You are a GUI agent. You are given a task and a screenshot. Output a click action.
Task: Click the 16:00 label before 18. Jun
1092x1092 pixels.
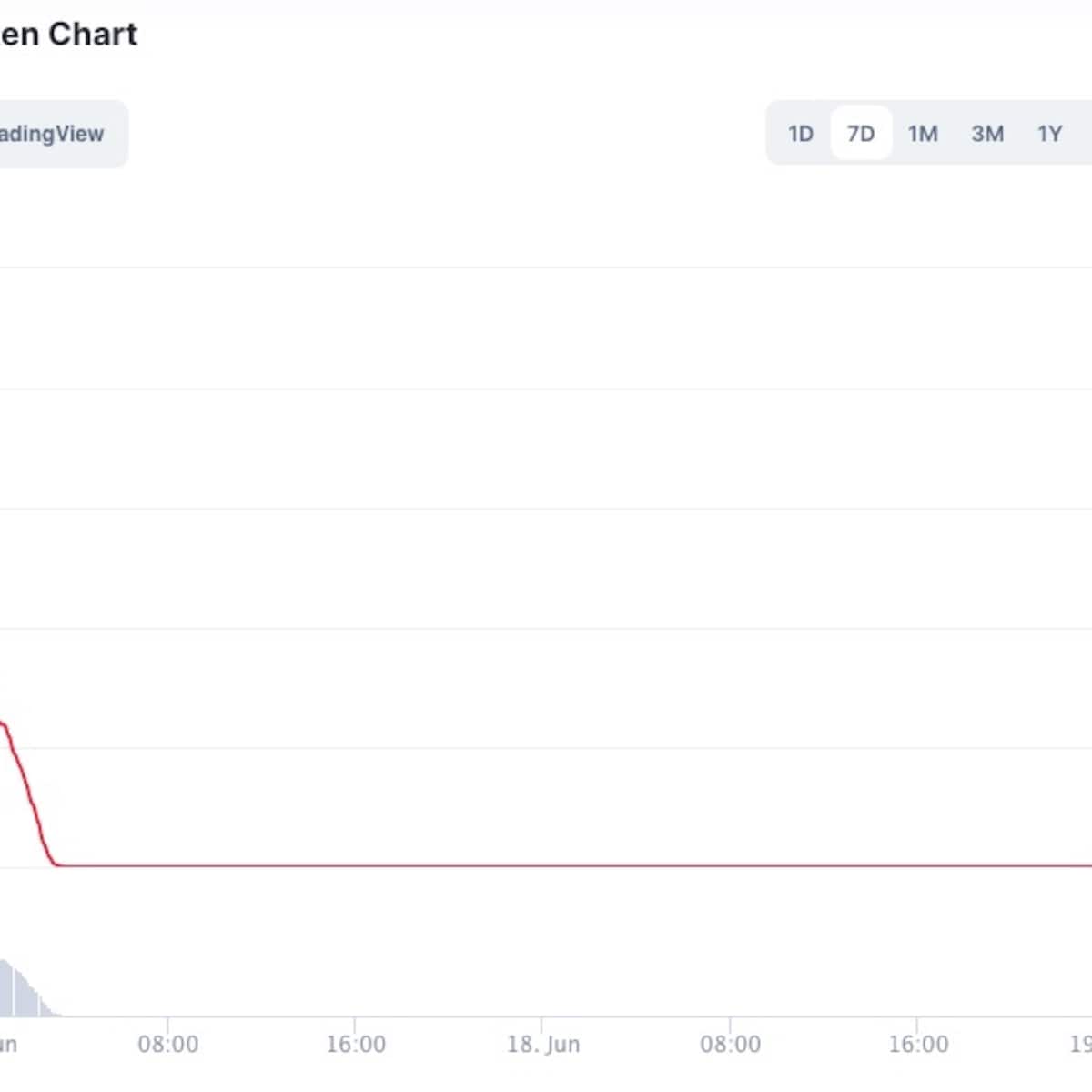pos(356,1044)
